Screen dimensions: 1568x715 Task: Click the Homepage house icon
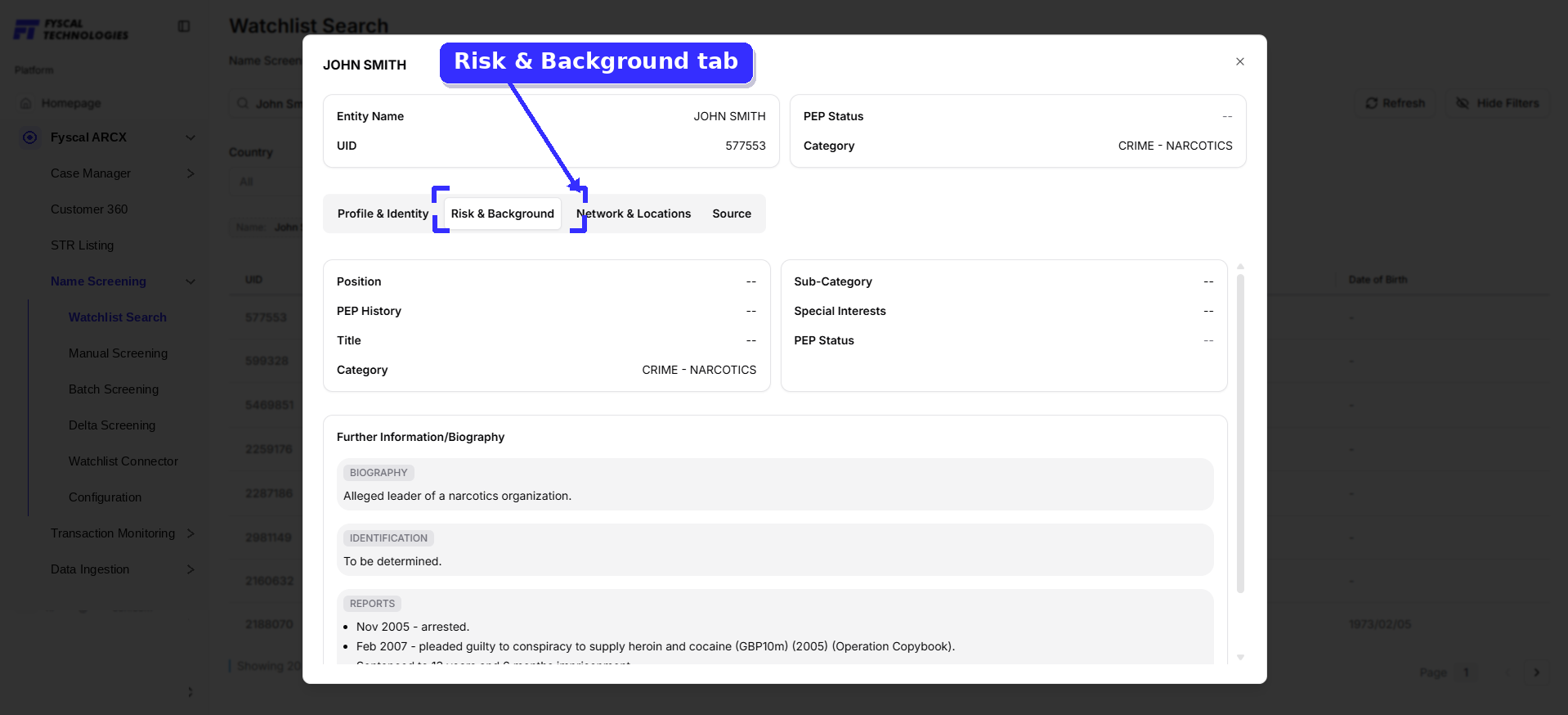click(x=26, y=103)
